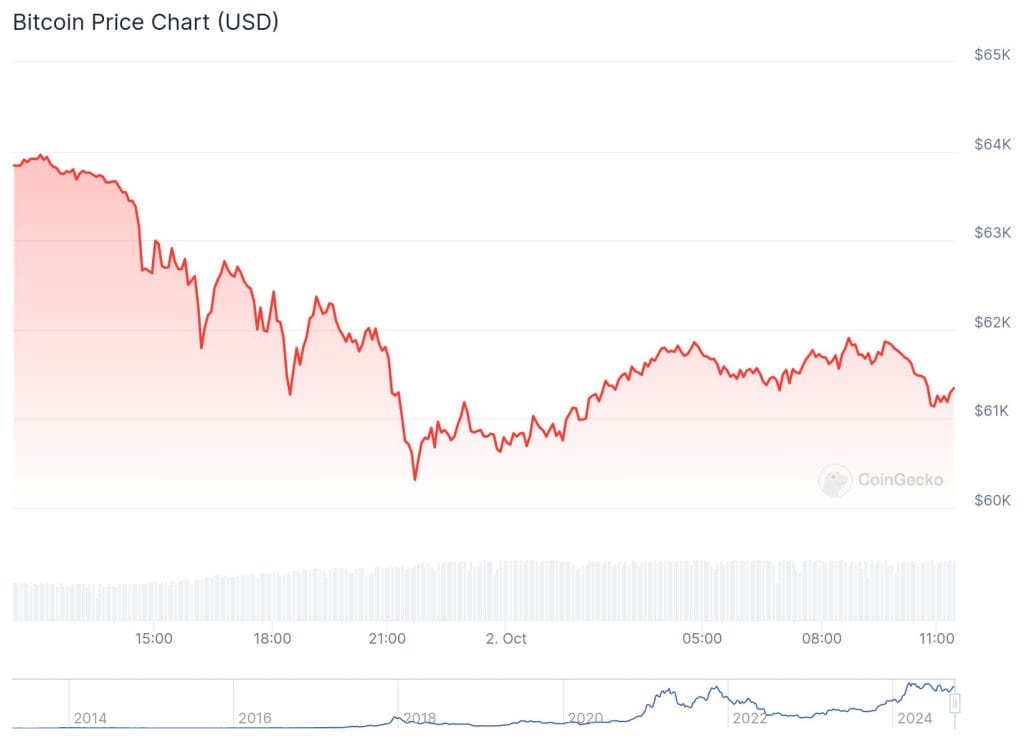Screen dimensions: 1024x747
Task: Click the 11:00 time axis label
Action: click(x=936, y=638)
